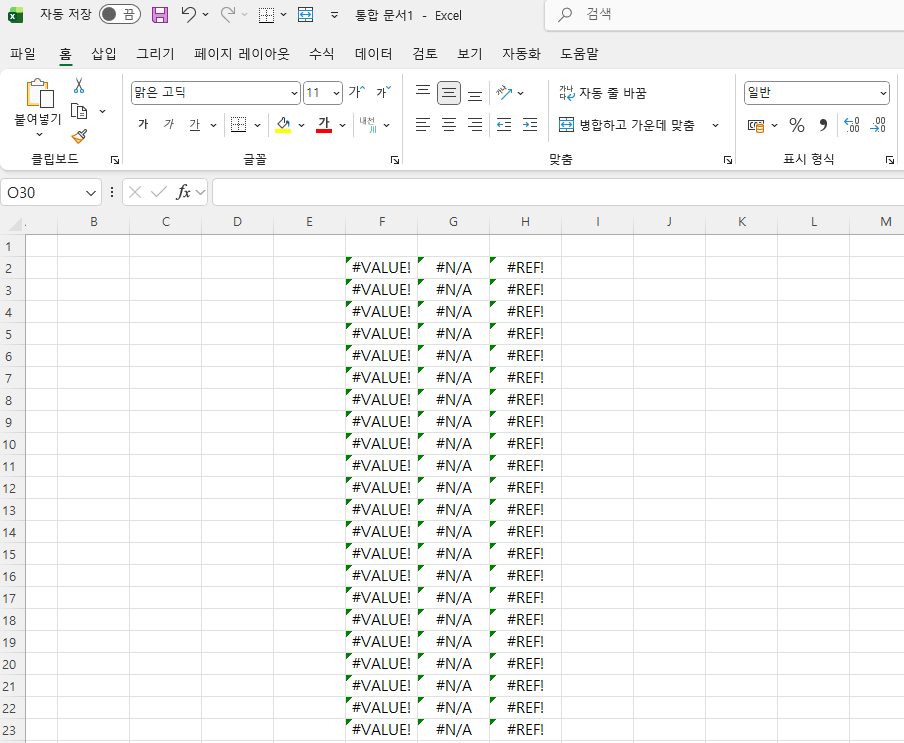Click the 붙여넣기 paste button

pyautogui.click(x=39, y=99)
